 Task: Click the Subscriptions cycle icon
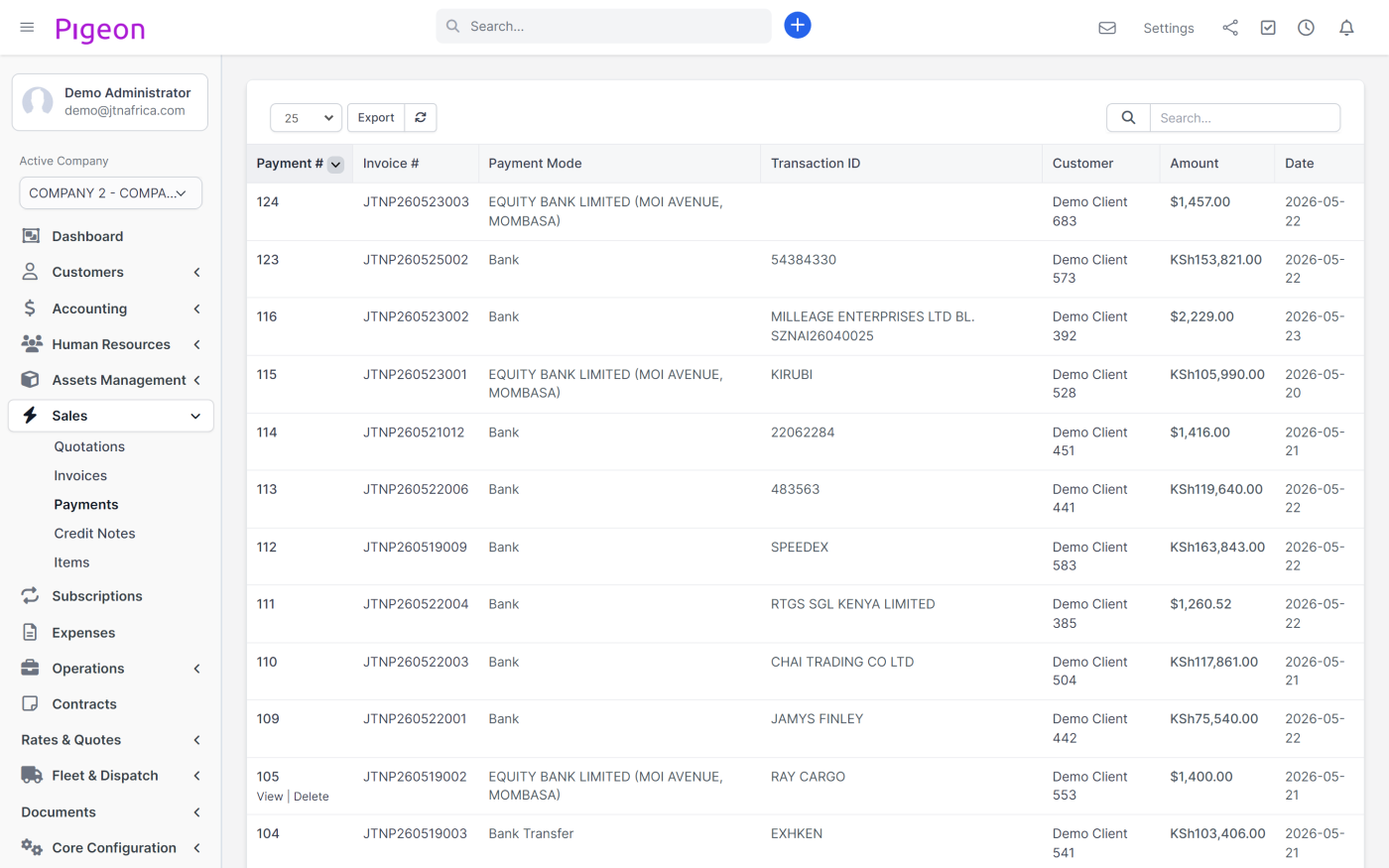coord(31,596)
